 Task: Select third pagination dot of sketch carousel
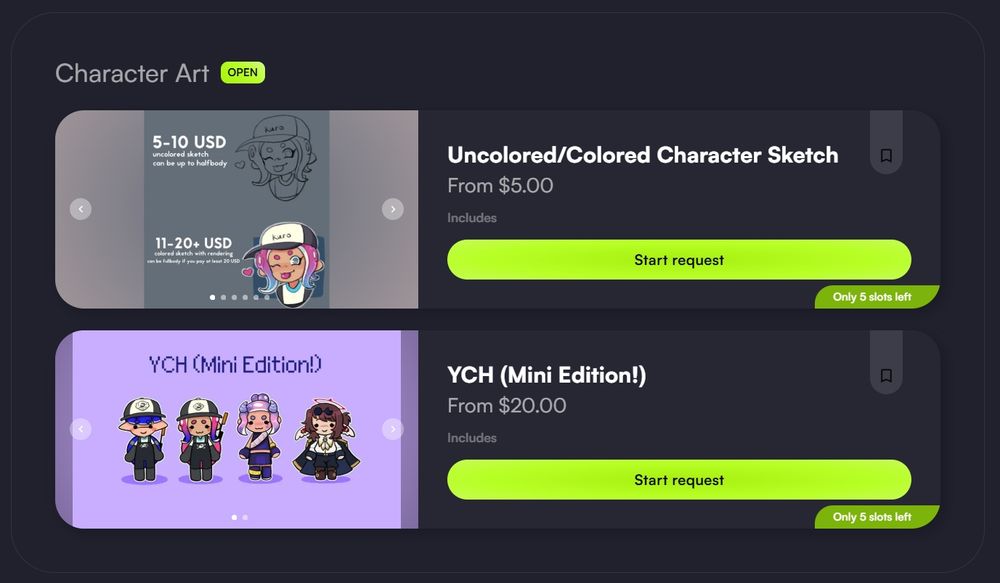(234, 297)
